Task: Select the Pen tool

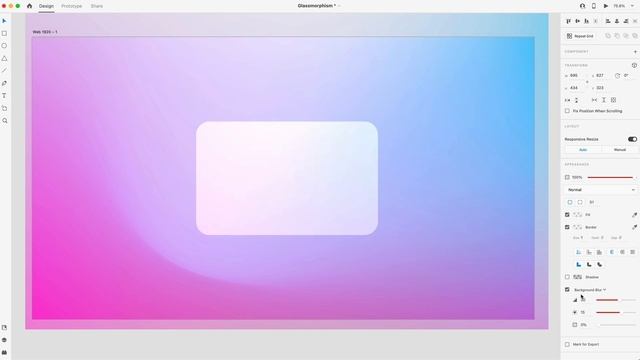Action: coord(4,83)
